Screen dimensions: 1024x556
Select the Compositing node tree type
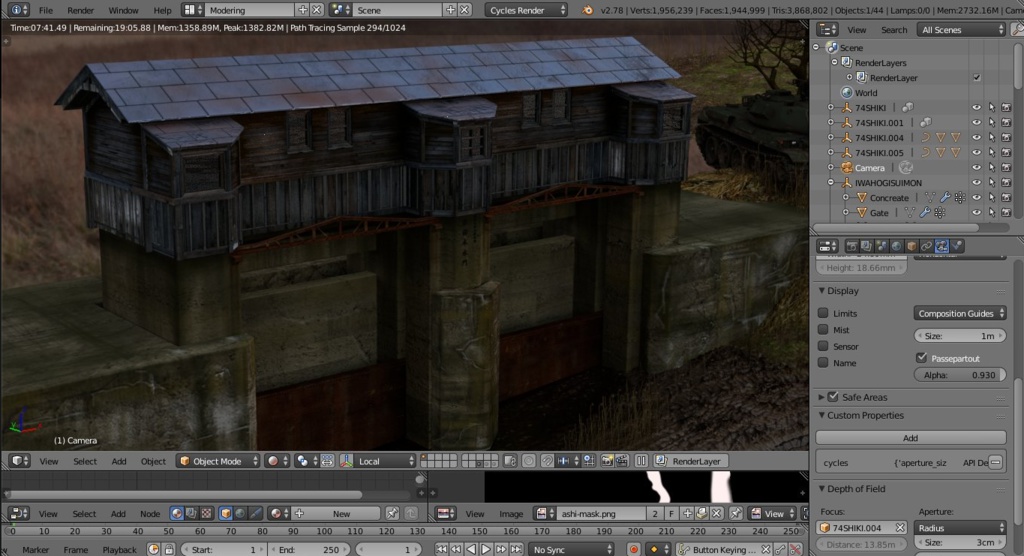click(x=191, y=514)
